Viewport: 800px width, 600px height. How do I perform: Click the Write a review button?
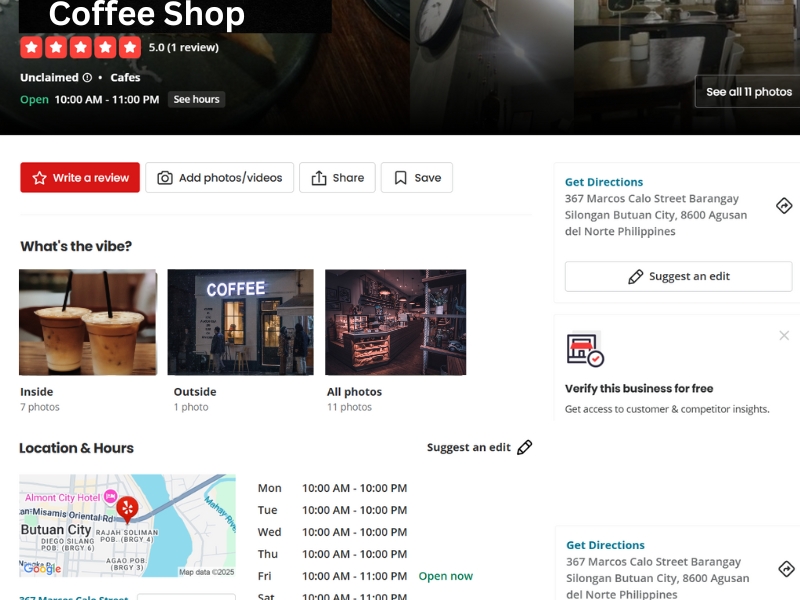[80, 178]
